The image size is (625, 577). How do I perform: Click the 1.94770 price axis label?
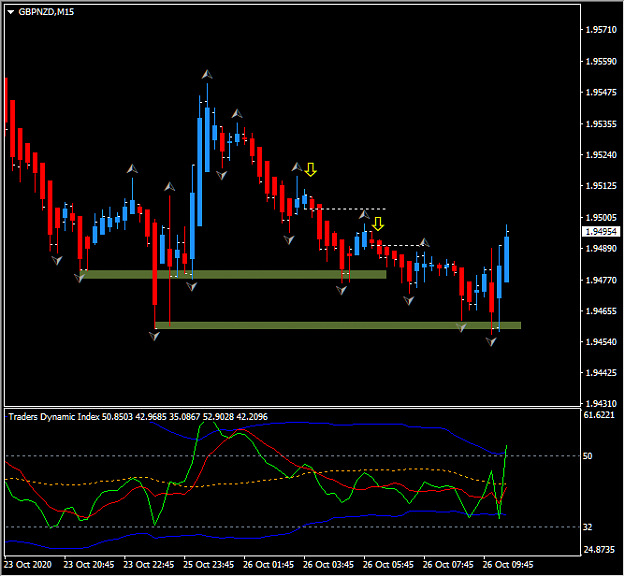point(601,280)
